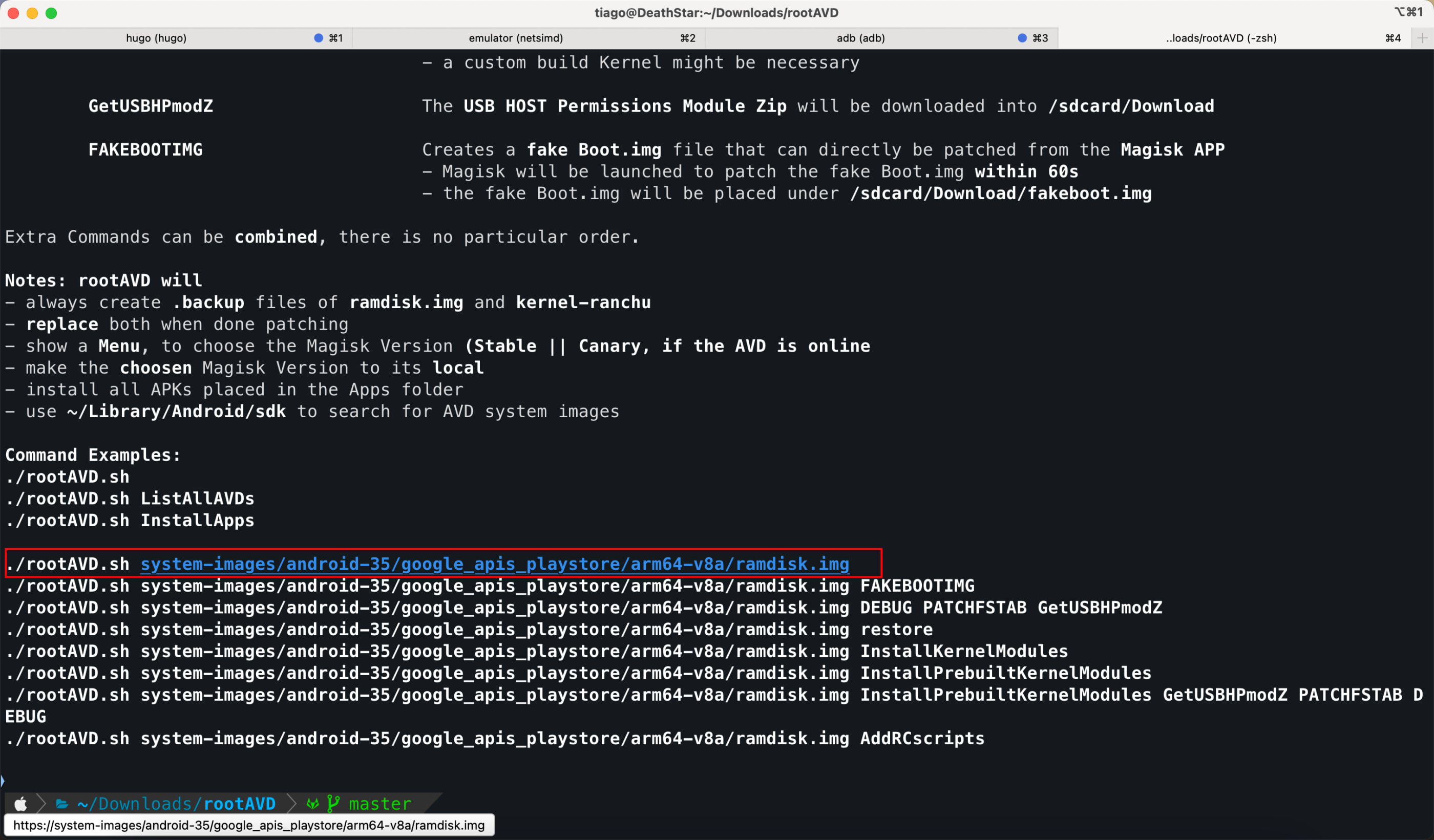Open a new tab with the plus icon
The image size is (1434, 840).
1422,38
